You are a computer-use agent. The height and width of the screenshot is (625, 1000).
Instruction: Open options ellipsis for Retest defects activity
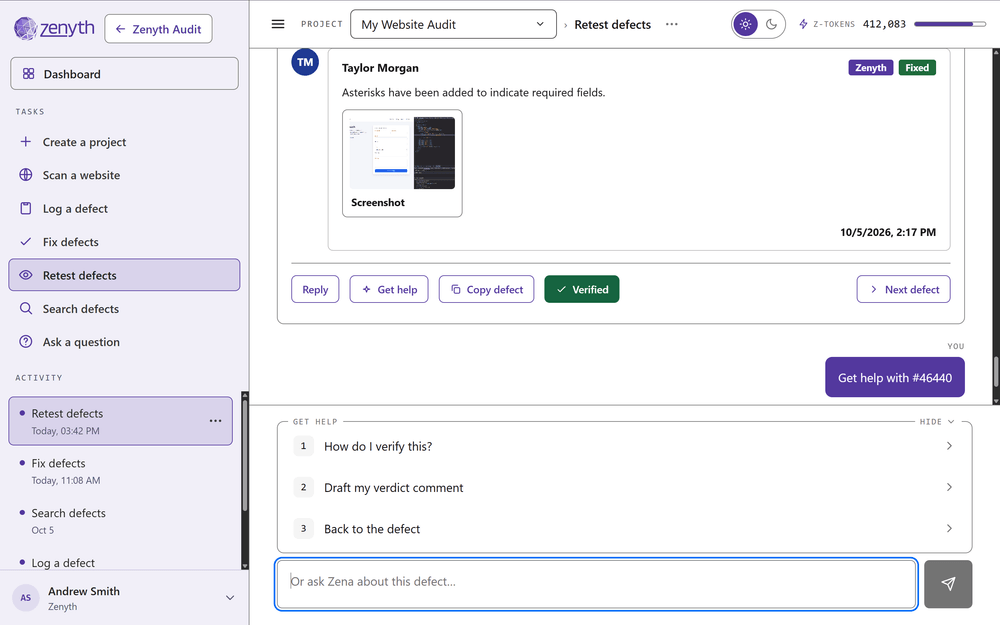tap(216, 421)
